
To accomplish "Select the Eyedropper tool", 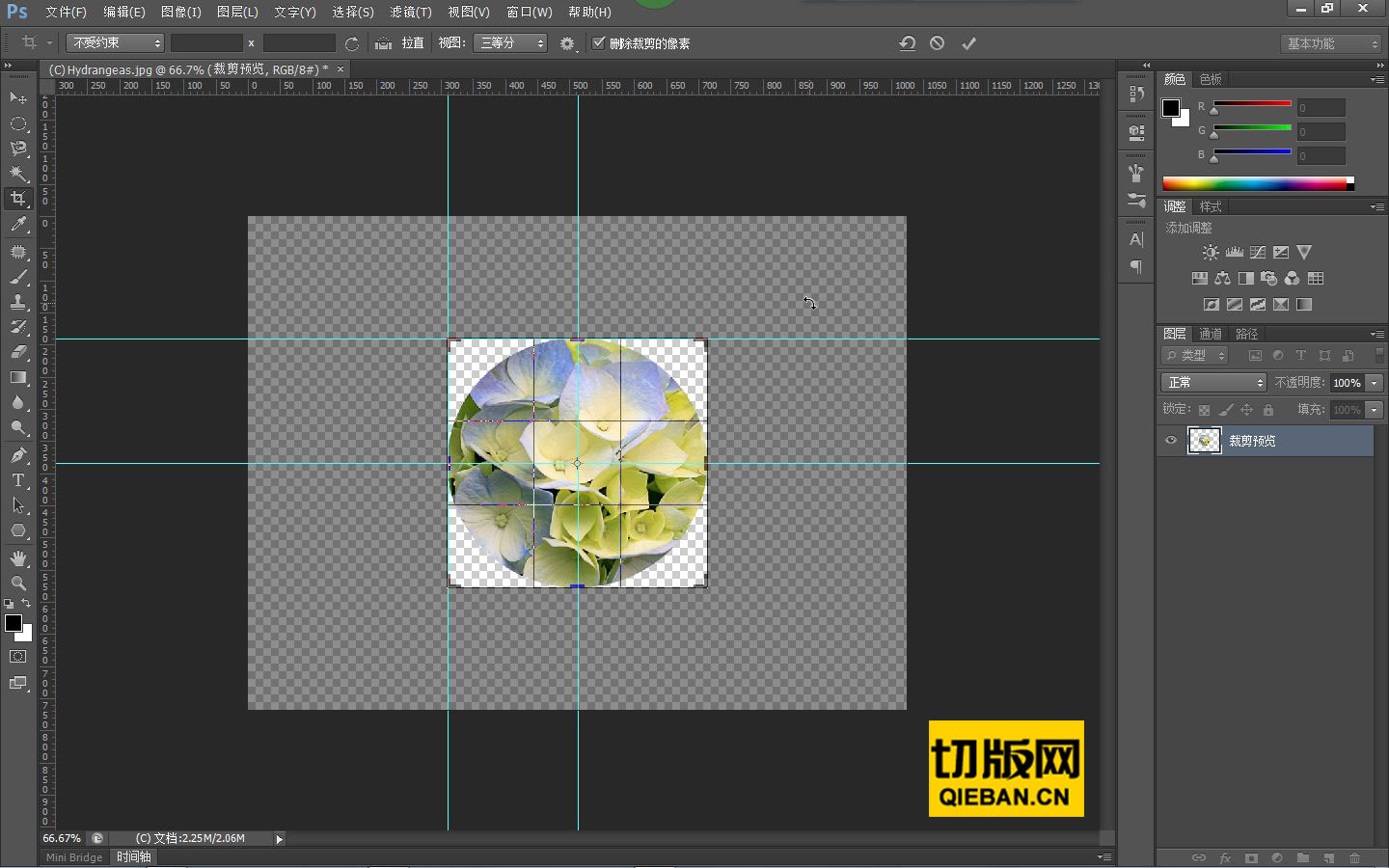I will (x=18, y=224).
